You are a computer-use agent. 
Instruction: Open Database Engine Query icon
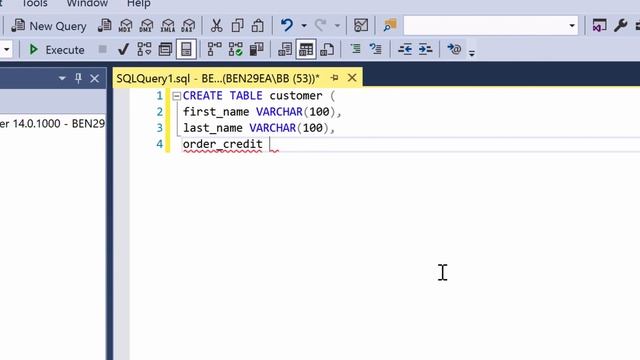[x=104, y=26]
